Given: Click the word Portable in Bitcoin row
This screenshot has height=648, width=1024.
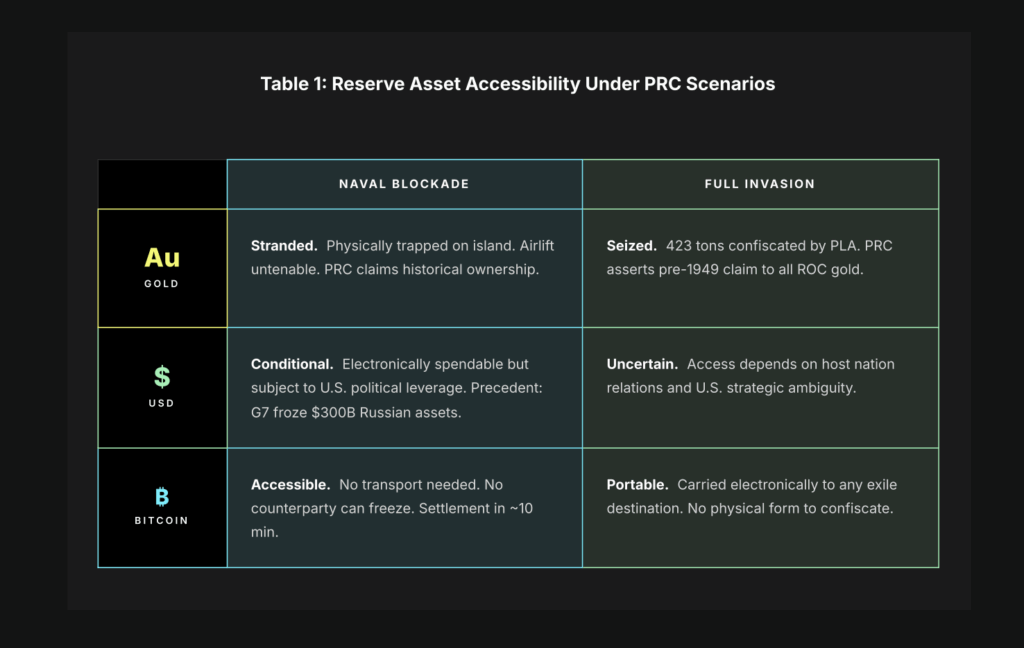Looking at the screenshot, I should click(637, 485).
